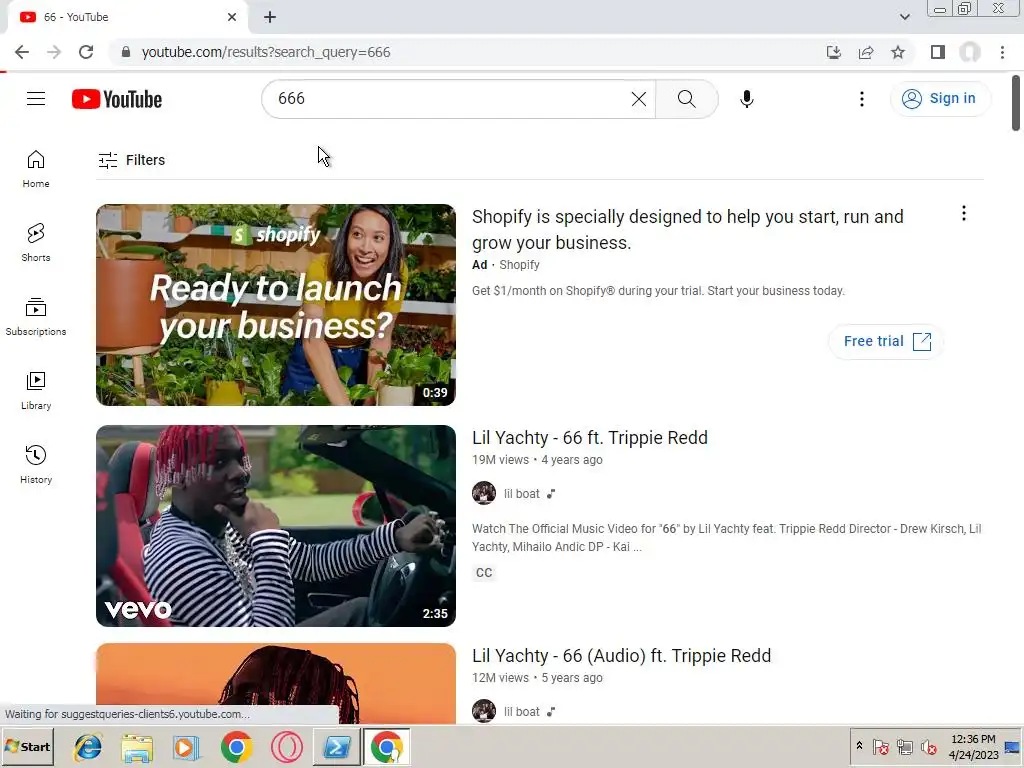The height and width of the screenshot is (768, 1024).
Task: Click the page vertical scrollbar thumb
Action: pos(1016,103)
